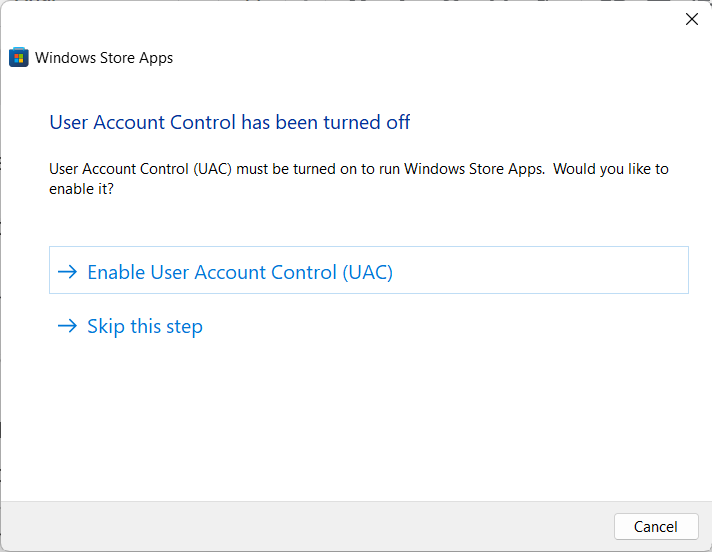Viewport: 712px width, 552px height.
Task: Select Enable User Account Control (UAC) option
Action: coord(240,272)
